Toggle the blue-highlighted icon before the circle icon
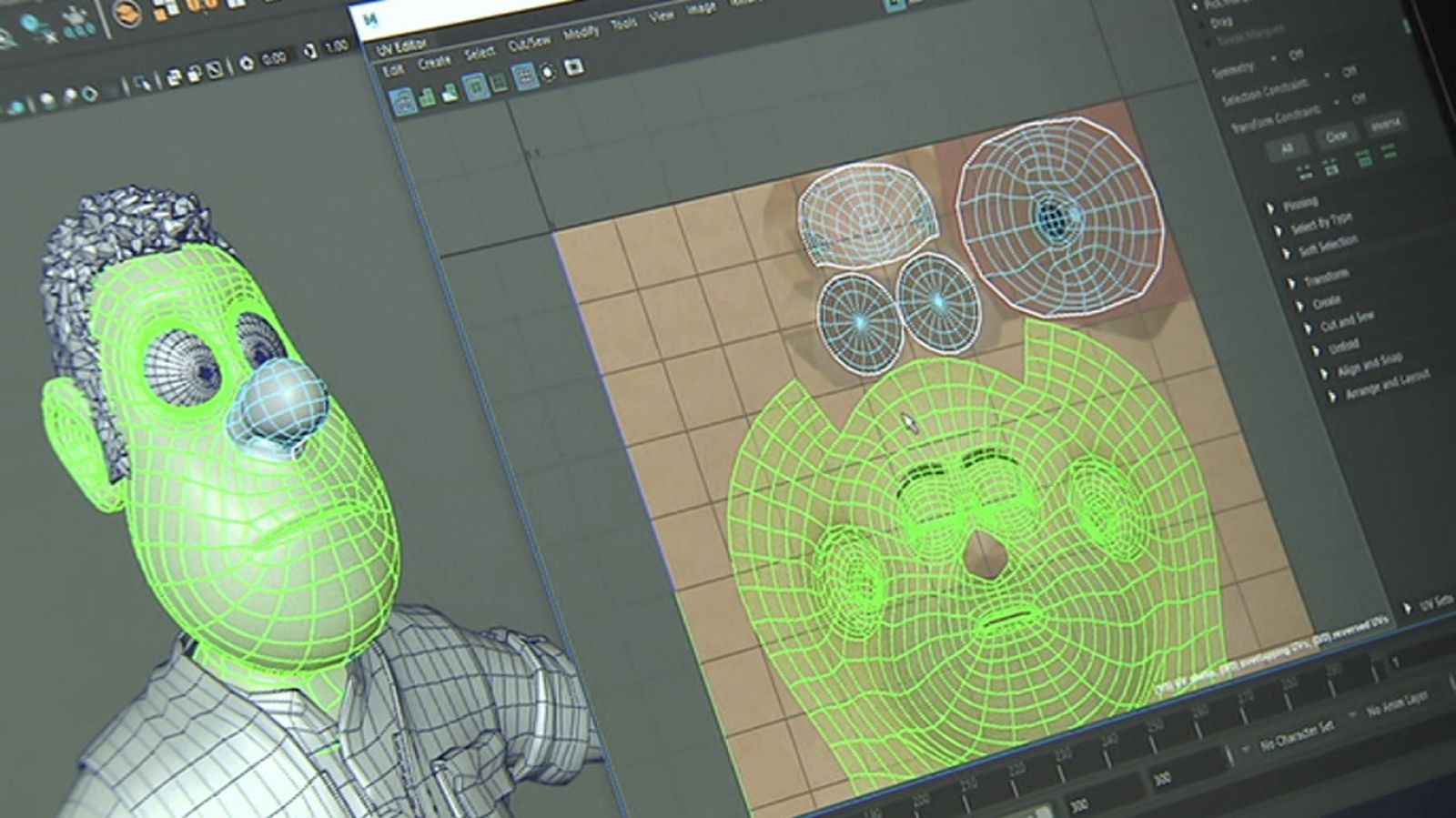The width and height of the screenshot is (1456, 818). 525,77
